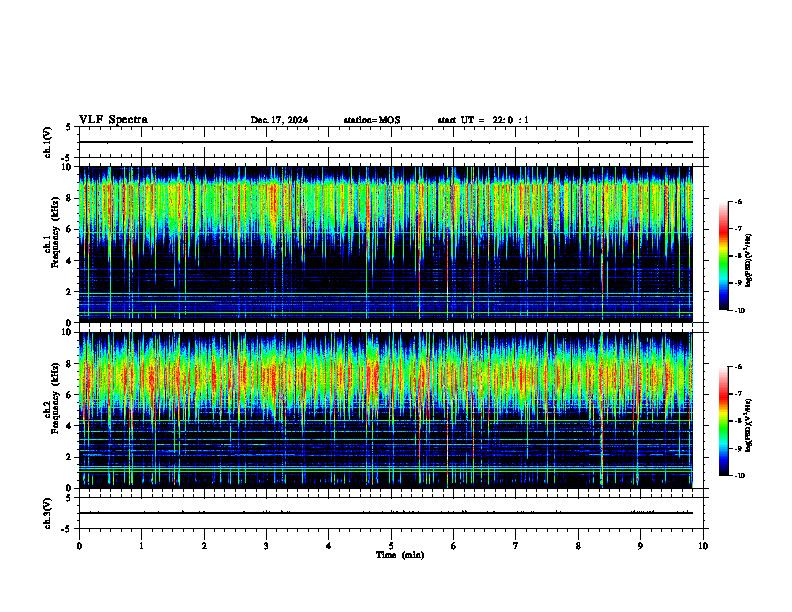The width and height of the screenshot is (792, 612).
Task: Click time tick label "5" on x-axis
Action: click(x=391, y=546)
